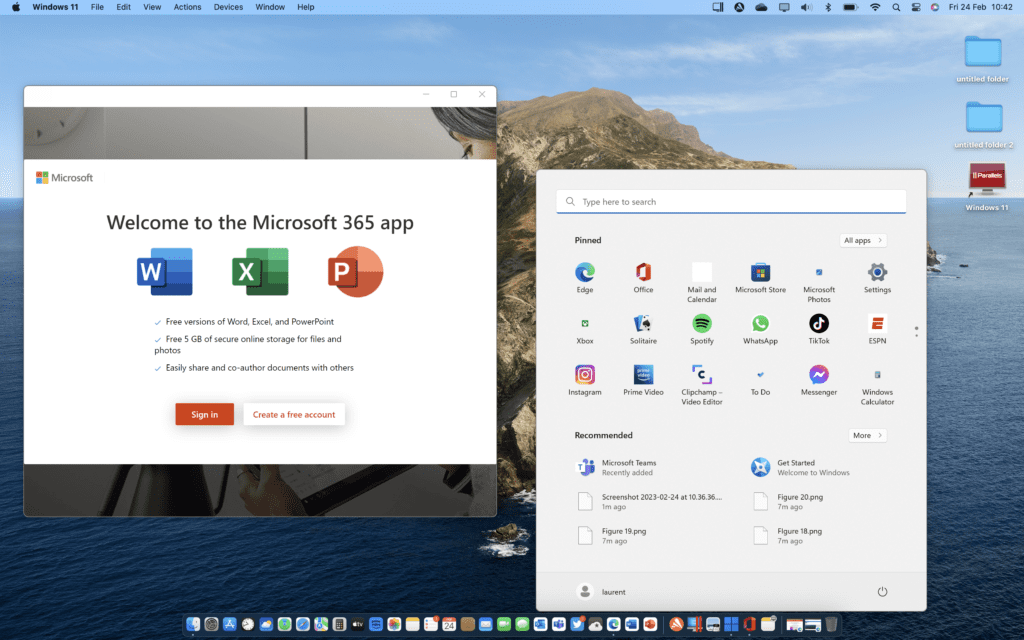Open Clipchamp Video Editor
This screenshot has height=640, width=1024.
pos(701,385)
